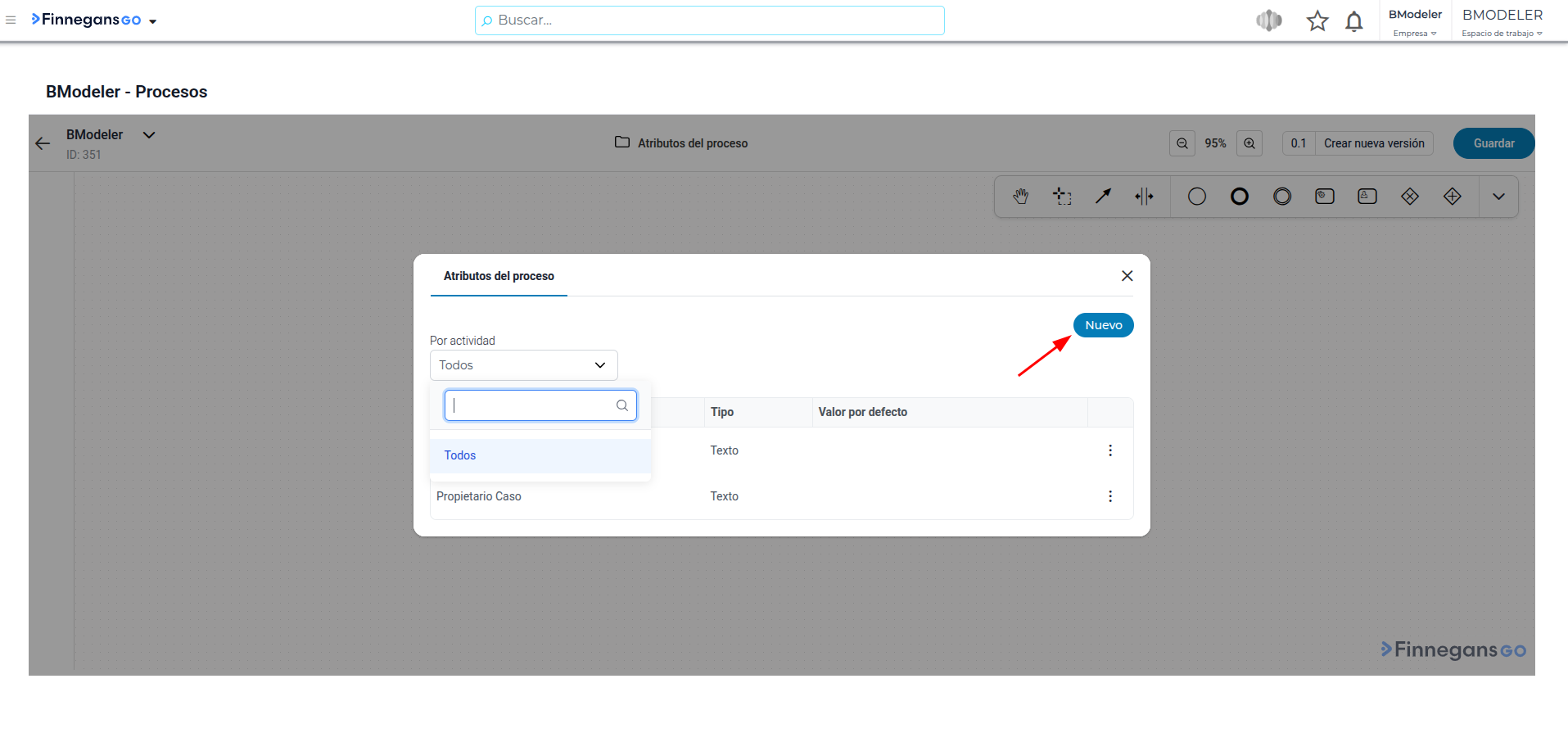Click Crear nueva versión

pyautogui.click(x=1374, y=143)
